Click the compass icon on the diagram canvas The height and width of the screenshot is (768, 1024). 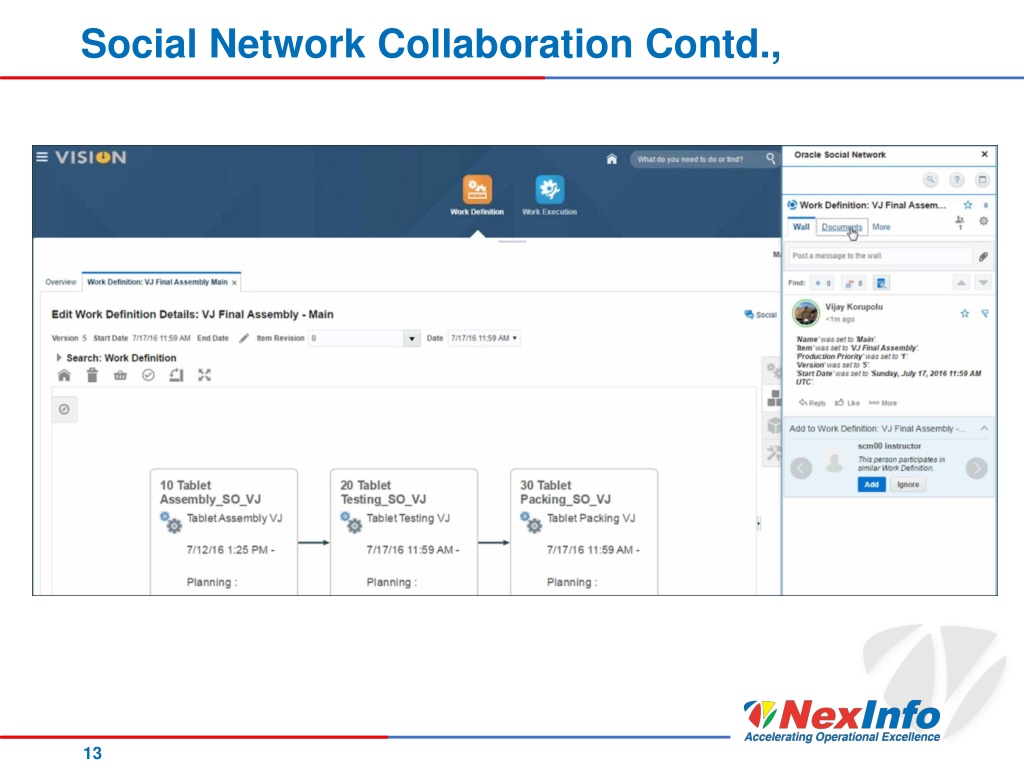64,409
